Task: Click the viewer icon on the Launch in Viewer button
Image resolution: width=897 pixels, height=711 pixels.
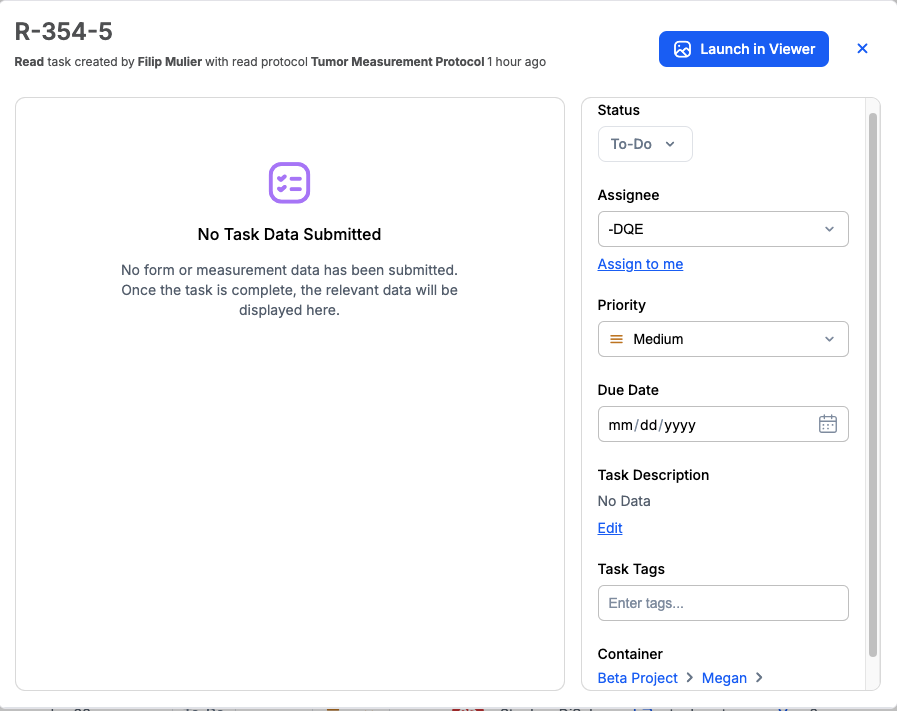Action: [682, 48]
